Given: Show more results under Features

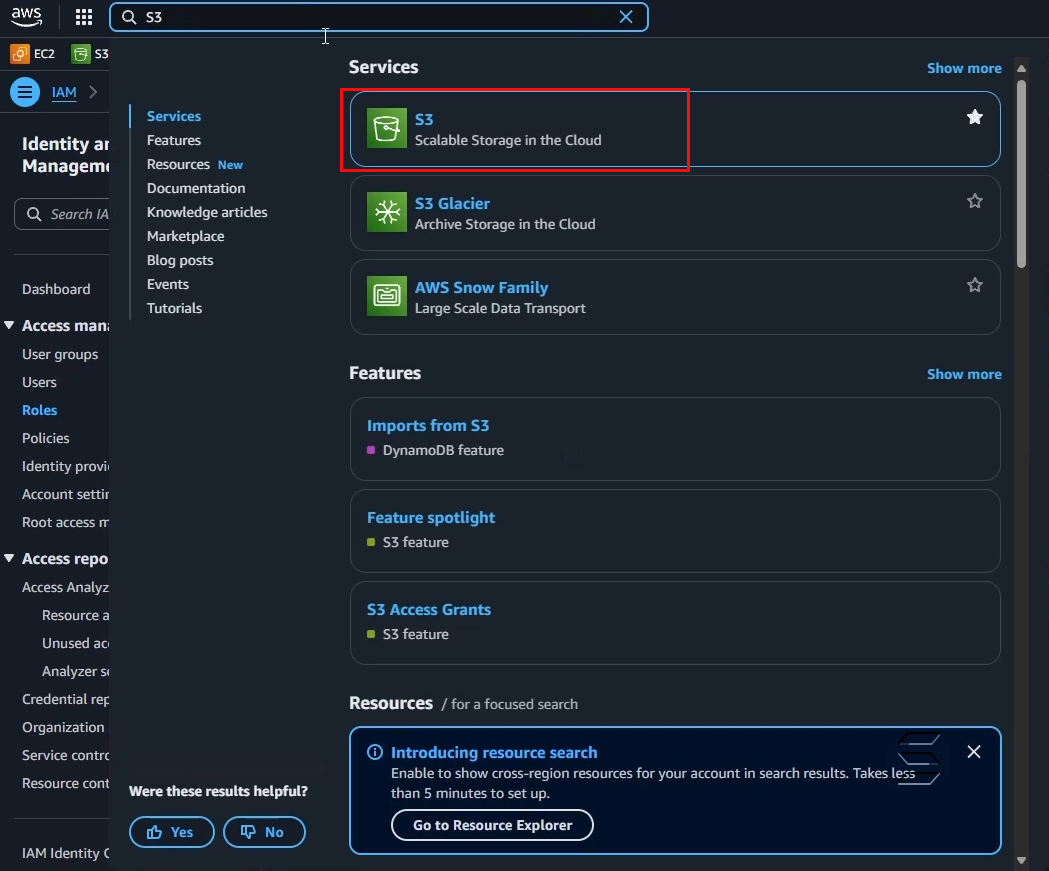Looking at the screenshot, I should pos(964,375).
